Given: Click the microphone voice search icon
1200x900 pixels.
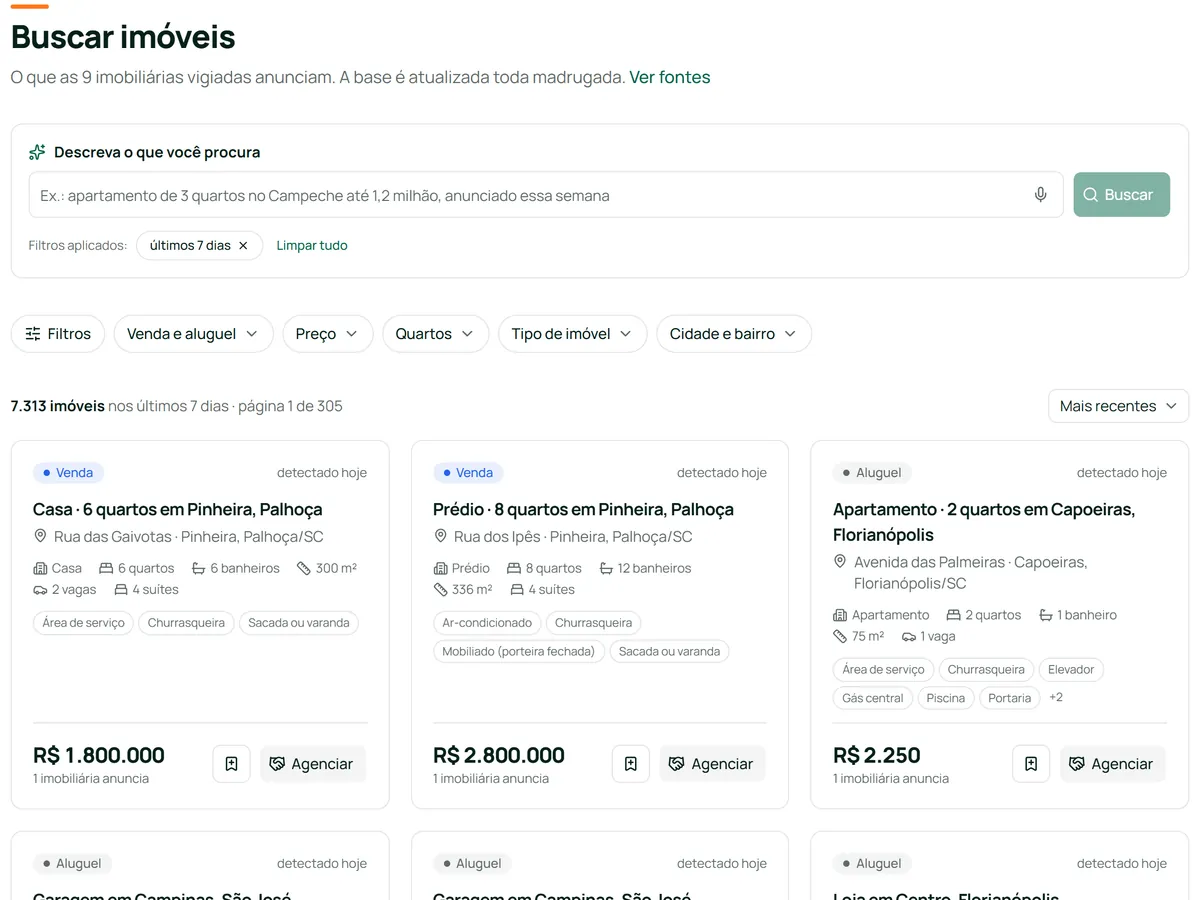Looking at the screenshot, I should click(1041, 195).
